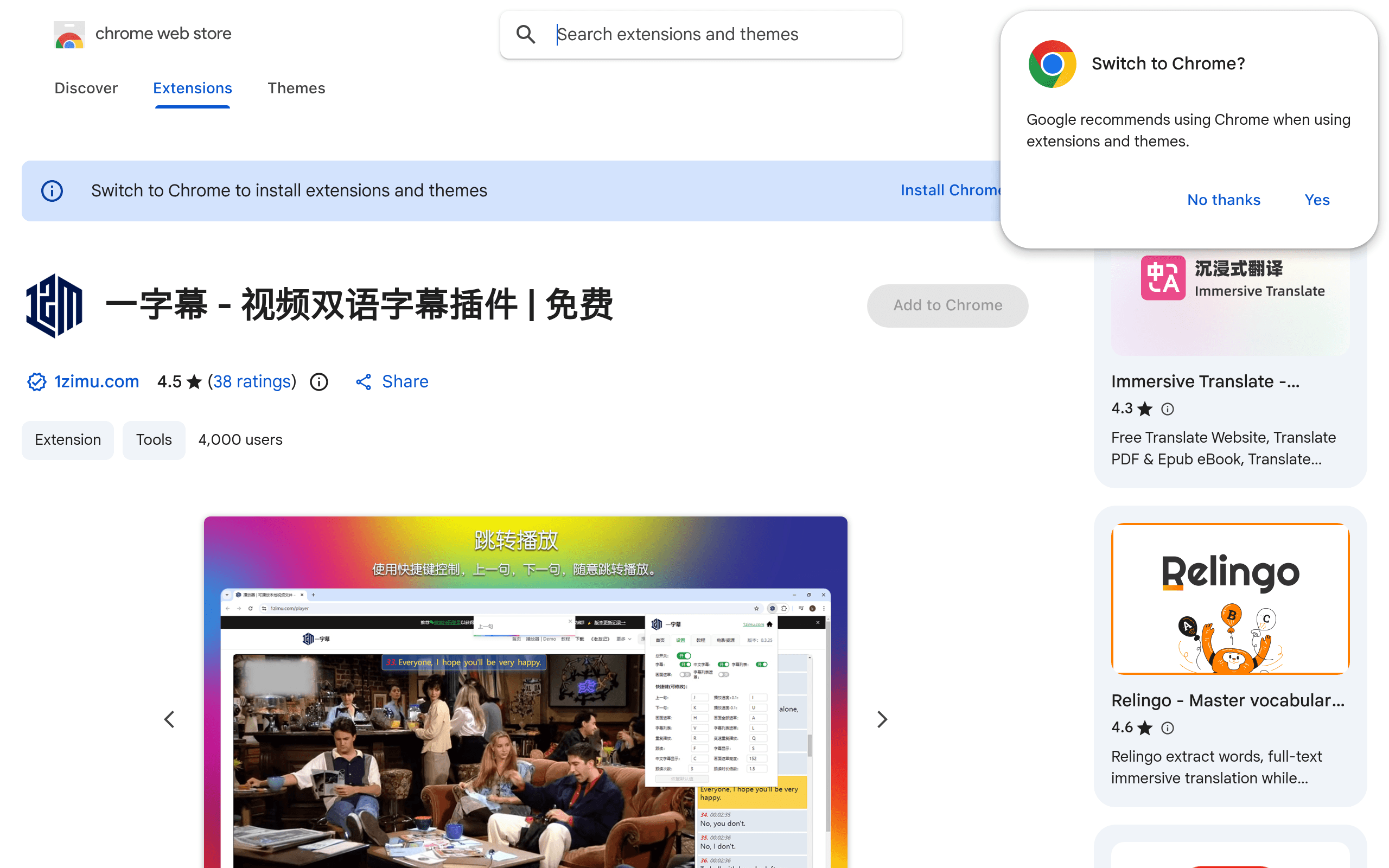Click the Chrome Web Store logo icon
The height and width of the screenshot is (868, 1389).
tap(69, 34)
